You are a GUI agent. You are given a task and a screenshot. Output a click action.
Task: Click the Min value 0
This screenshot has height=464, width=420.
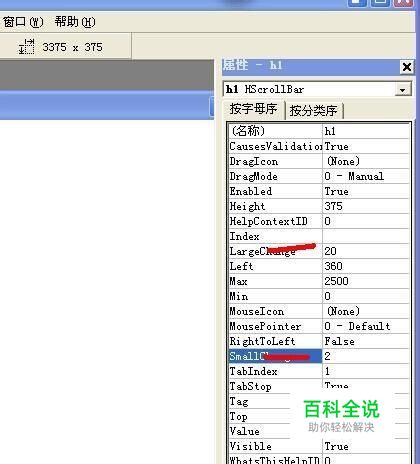[366, 296]
